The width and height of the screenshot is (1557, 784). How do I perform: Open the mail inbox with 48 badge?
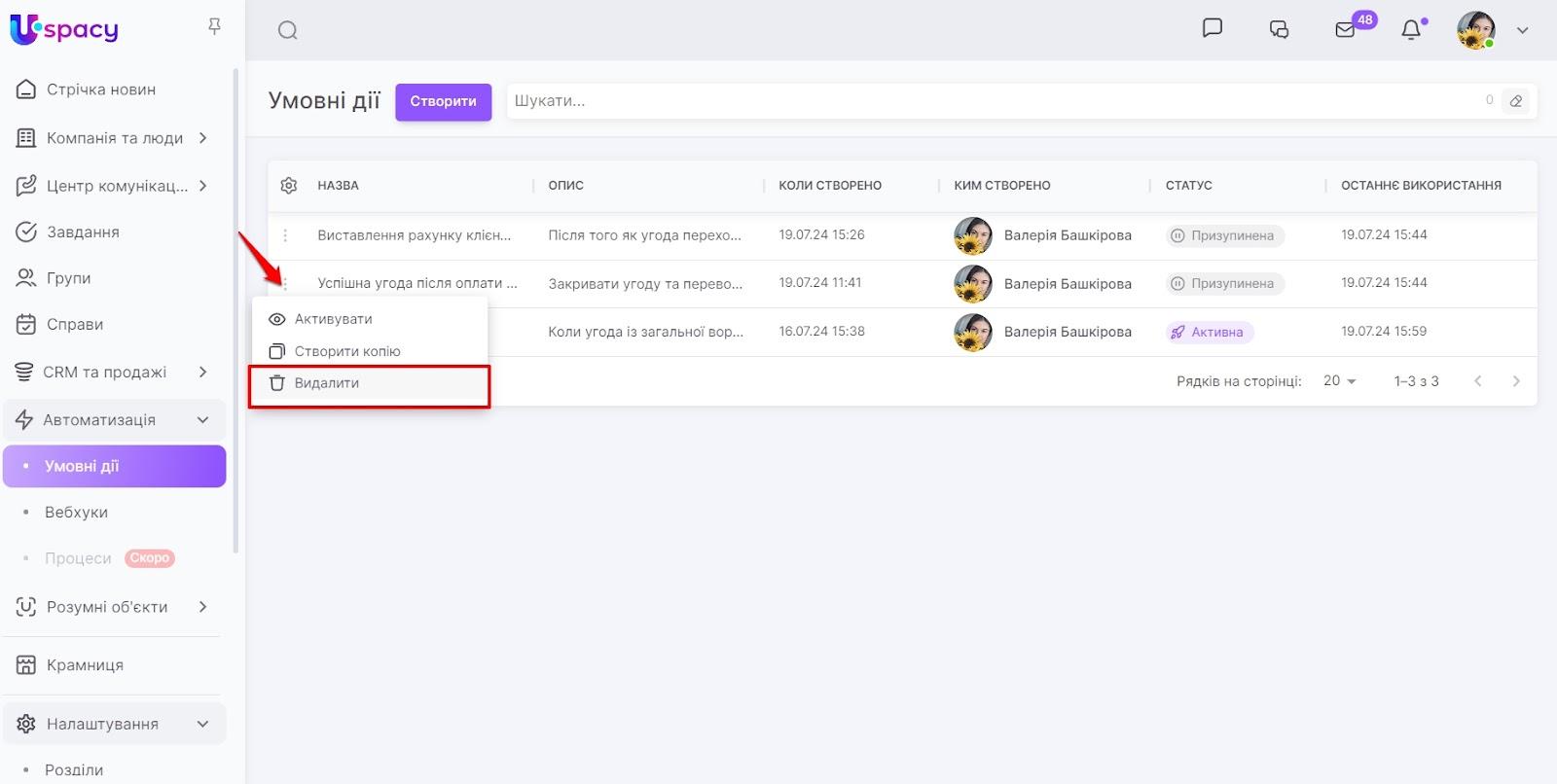1345,30
